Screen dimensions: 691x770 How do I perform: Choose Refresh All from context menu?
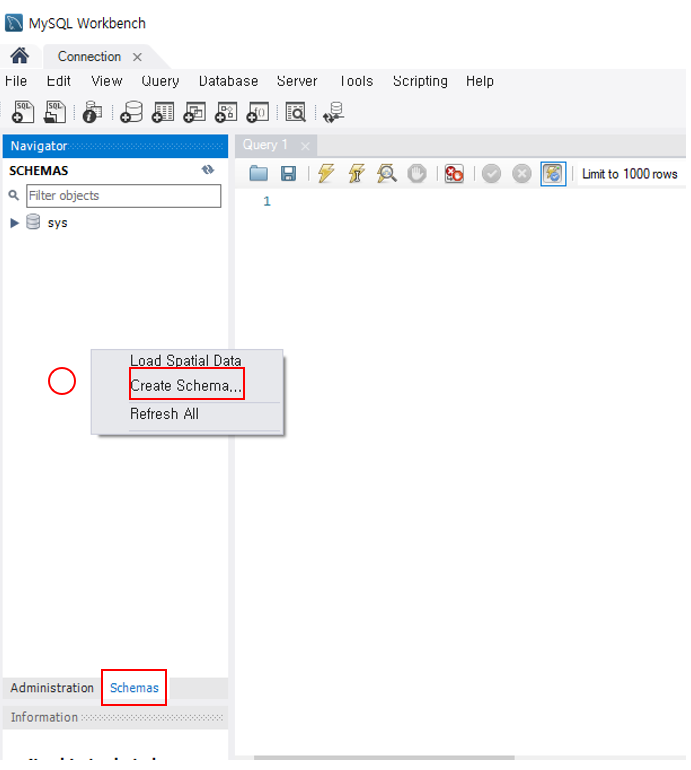pos(164,414)
